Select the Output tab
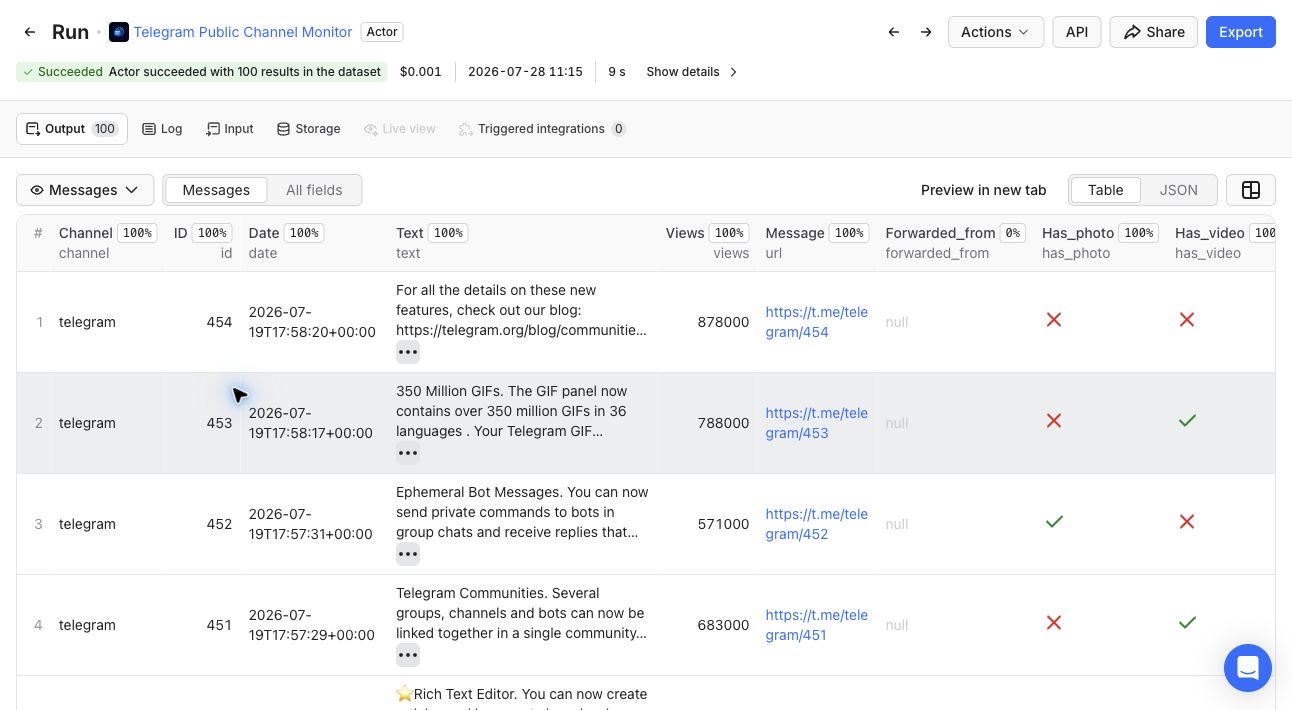The height and width of the screenshot is (710, 1292). [72, 129]
